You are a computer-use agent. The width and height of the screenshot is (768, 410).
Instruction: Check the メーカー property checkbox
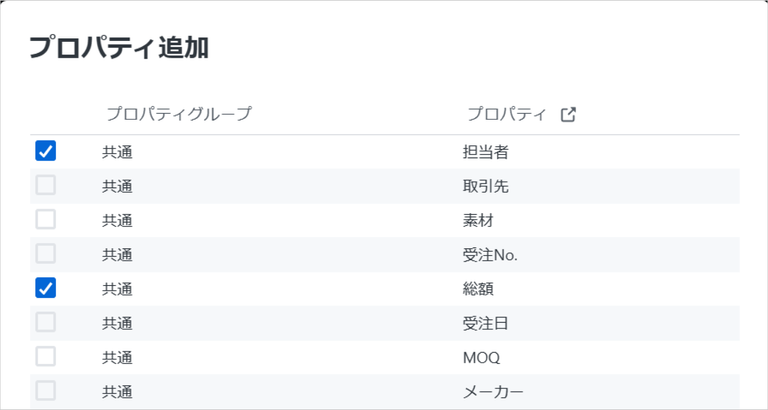click(46, 391)
